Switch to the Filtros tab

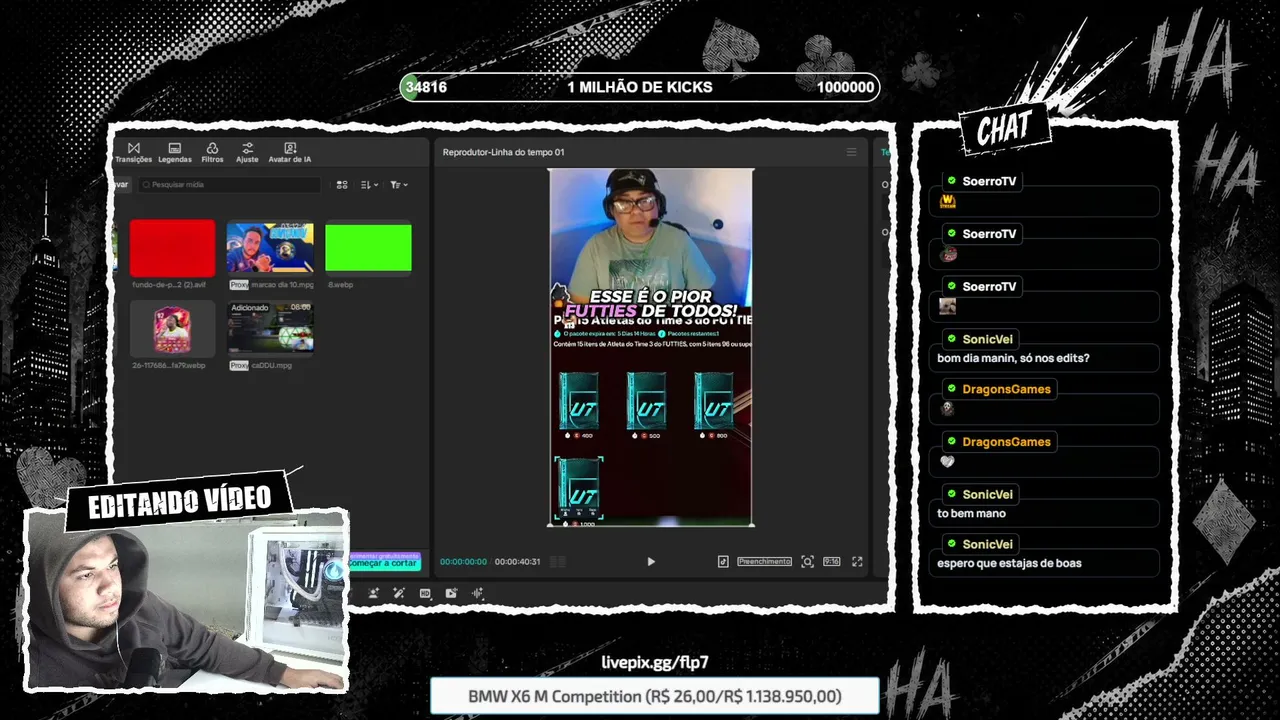212,152
